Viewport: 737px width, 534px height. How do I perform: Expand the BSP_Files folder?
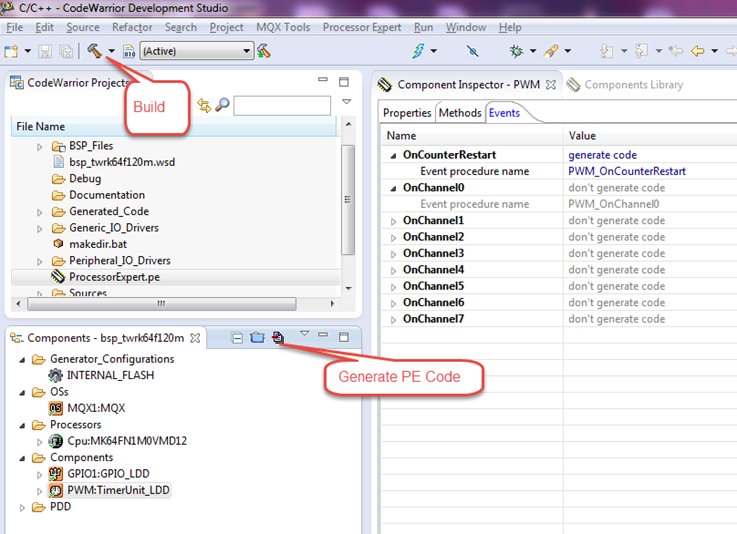tap(40, 147)
